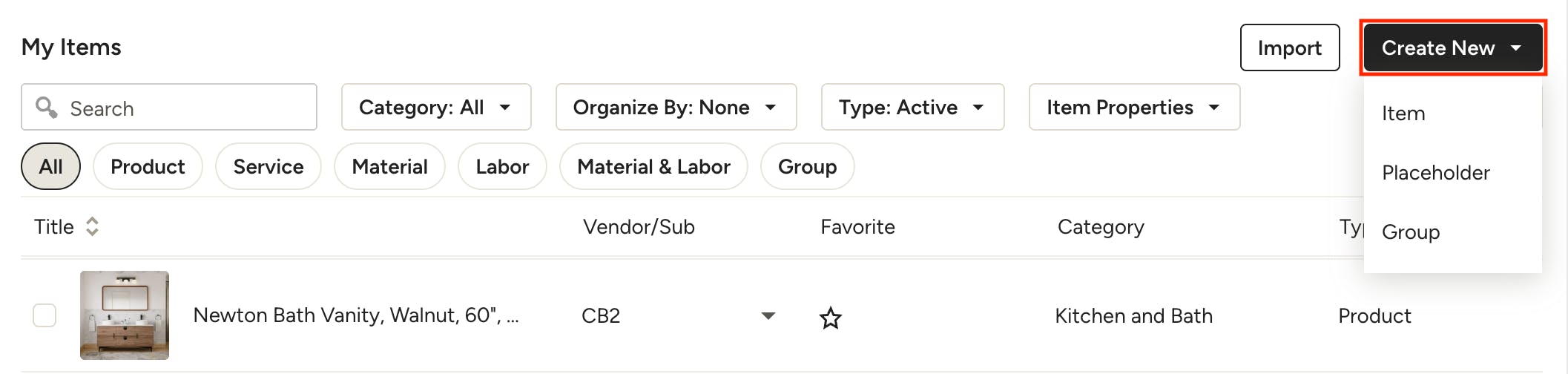Viewport: 1568px width, 374px height.
Task: Open the Newton Bath Vanity thumbnail
Action: [x=125, y=315]
